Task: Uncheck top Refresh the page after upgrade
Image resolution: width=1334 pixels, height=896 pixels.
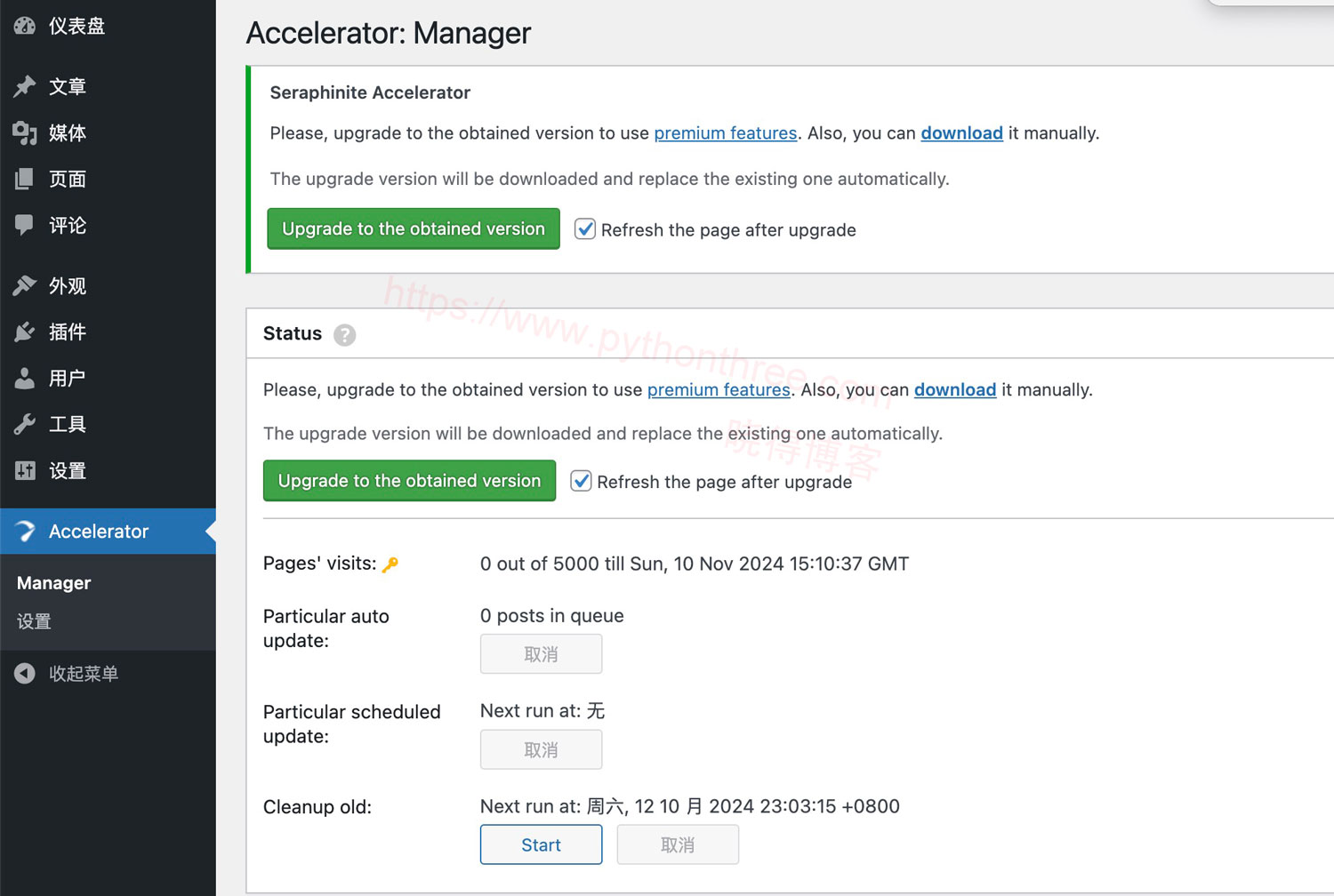Action: (585, 229)
